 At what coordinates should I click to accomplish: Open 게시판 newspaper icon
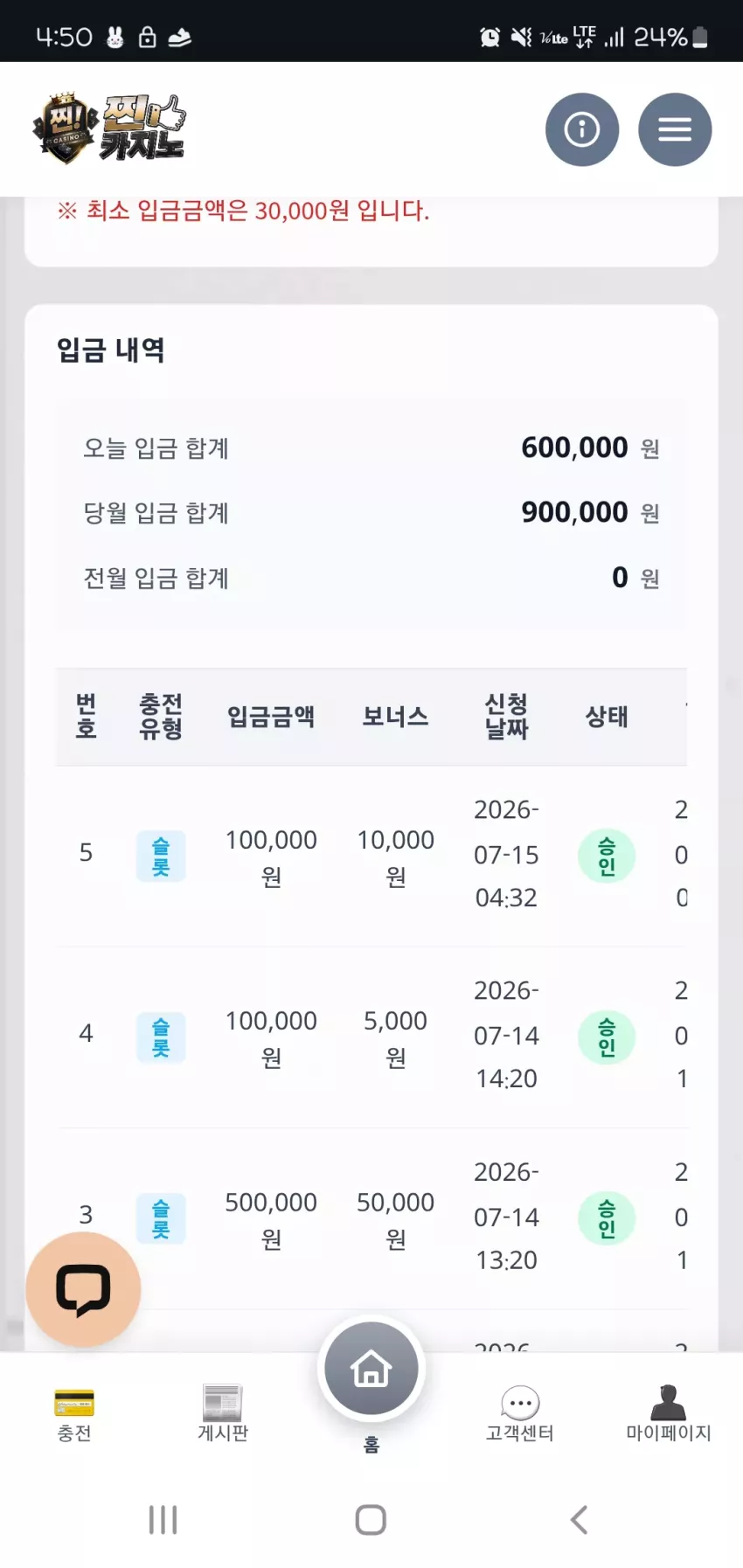tap(222, 1403)
